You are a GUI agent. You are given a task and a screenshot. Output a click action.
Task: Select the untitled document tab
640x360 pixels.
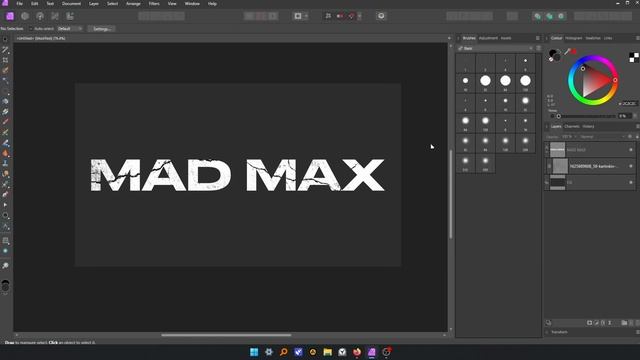(x=40, y=38)
